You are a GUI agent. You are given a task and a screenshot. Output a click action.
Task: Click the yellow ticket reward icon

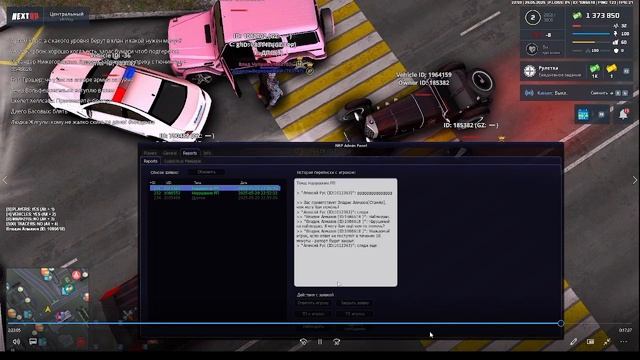[611, 69]
